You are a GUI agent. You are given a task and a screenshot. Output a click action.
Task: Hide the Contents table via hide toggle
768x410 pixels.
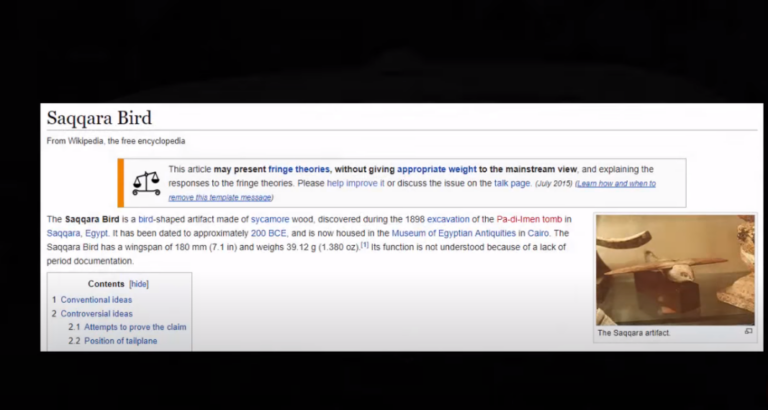[x=139, y=284]
